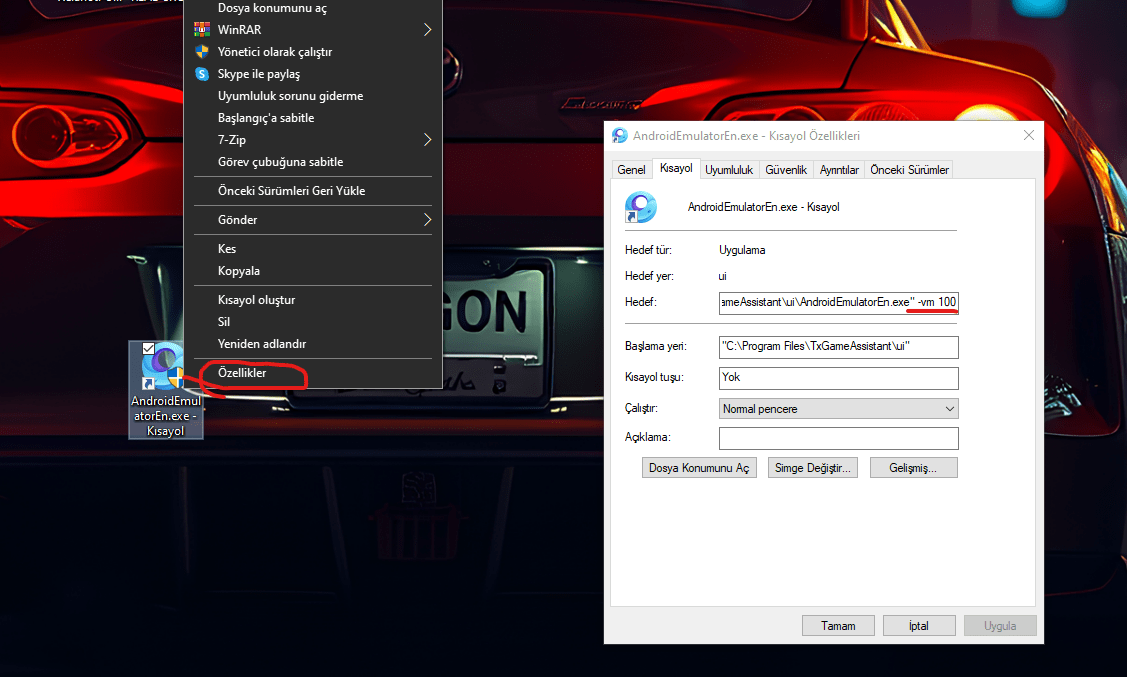Screen dimensions: 1127x677
Task: Switch to the Kısayol tab
Action: 676,168
